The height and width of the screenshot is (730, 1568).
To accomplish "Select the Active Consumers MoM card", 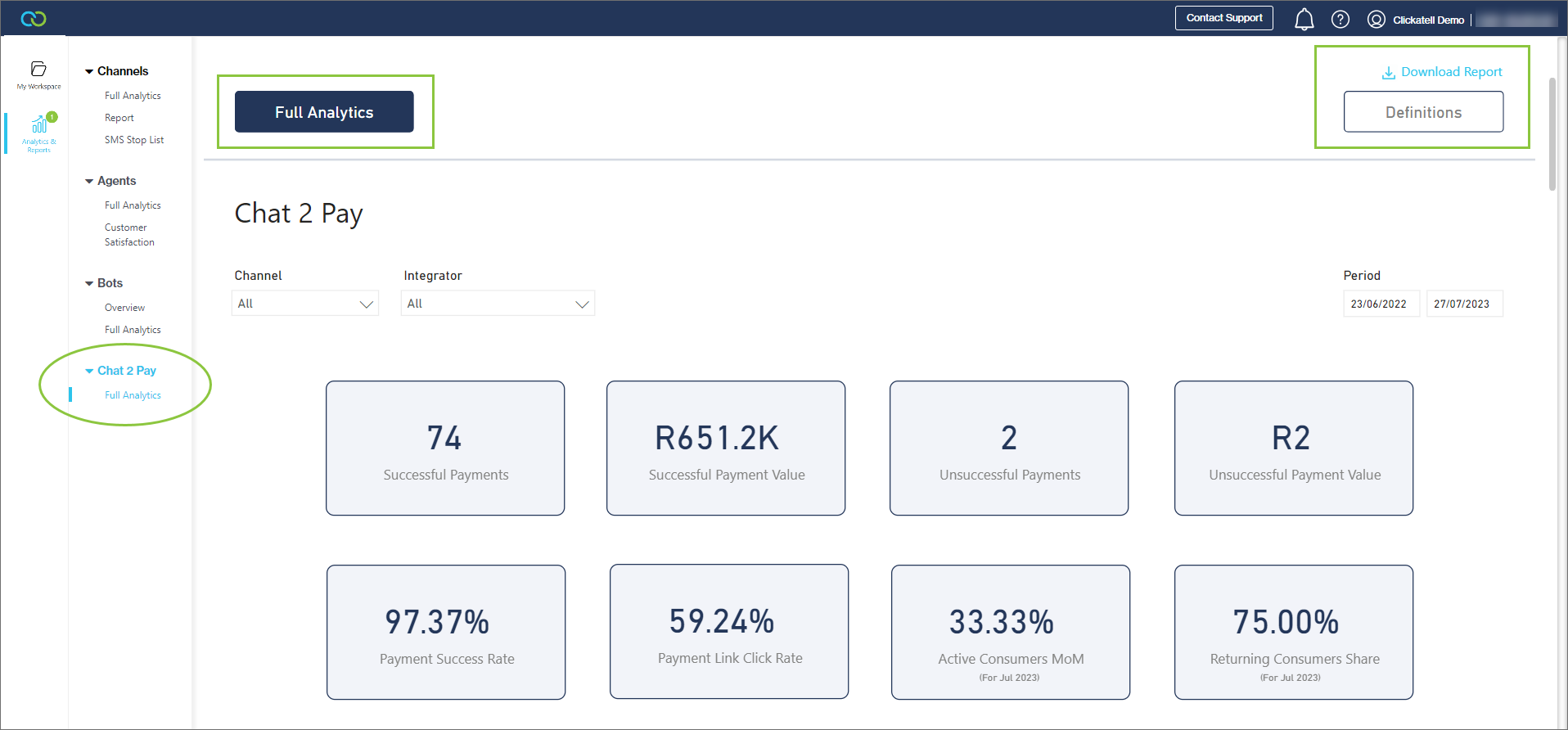I will [1011, 633].
